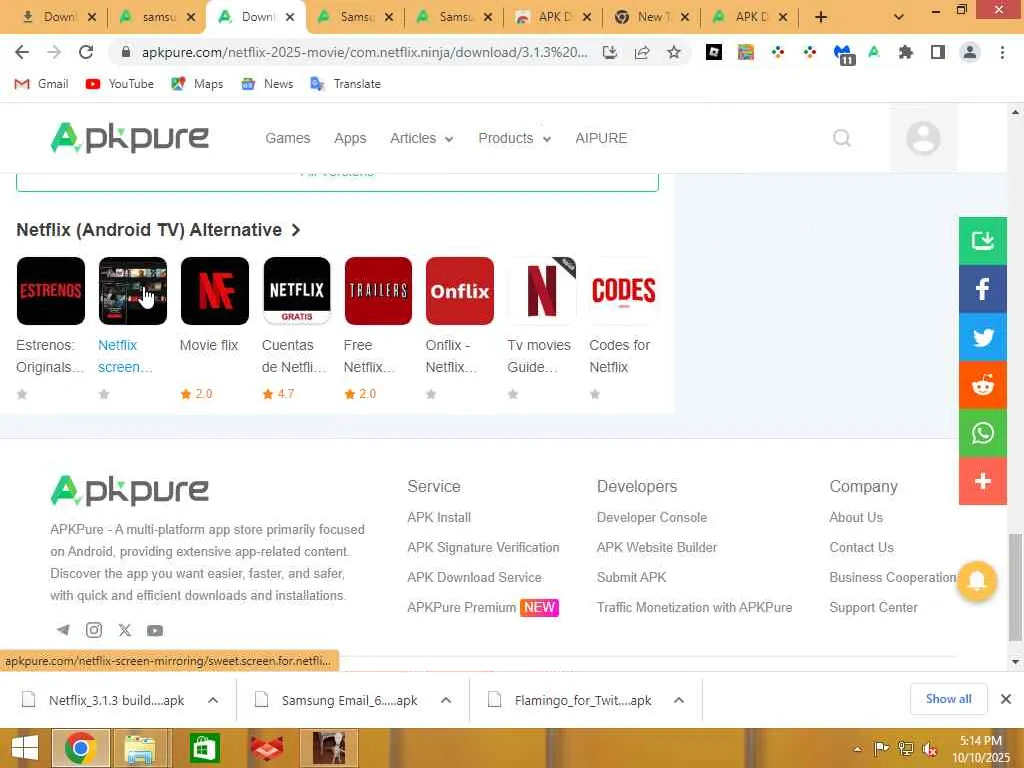Open the Codes for Netflix app icon

point(624,291)
